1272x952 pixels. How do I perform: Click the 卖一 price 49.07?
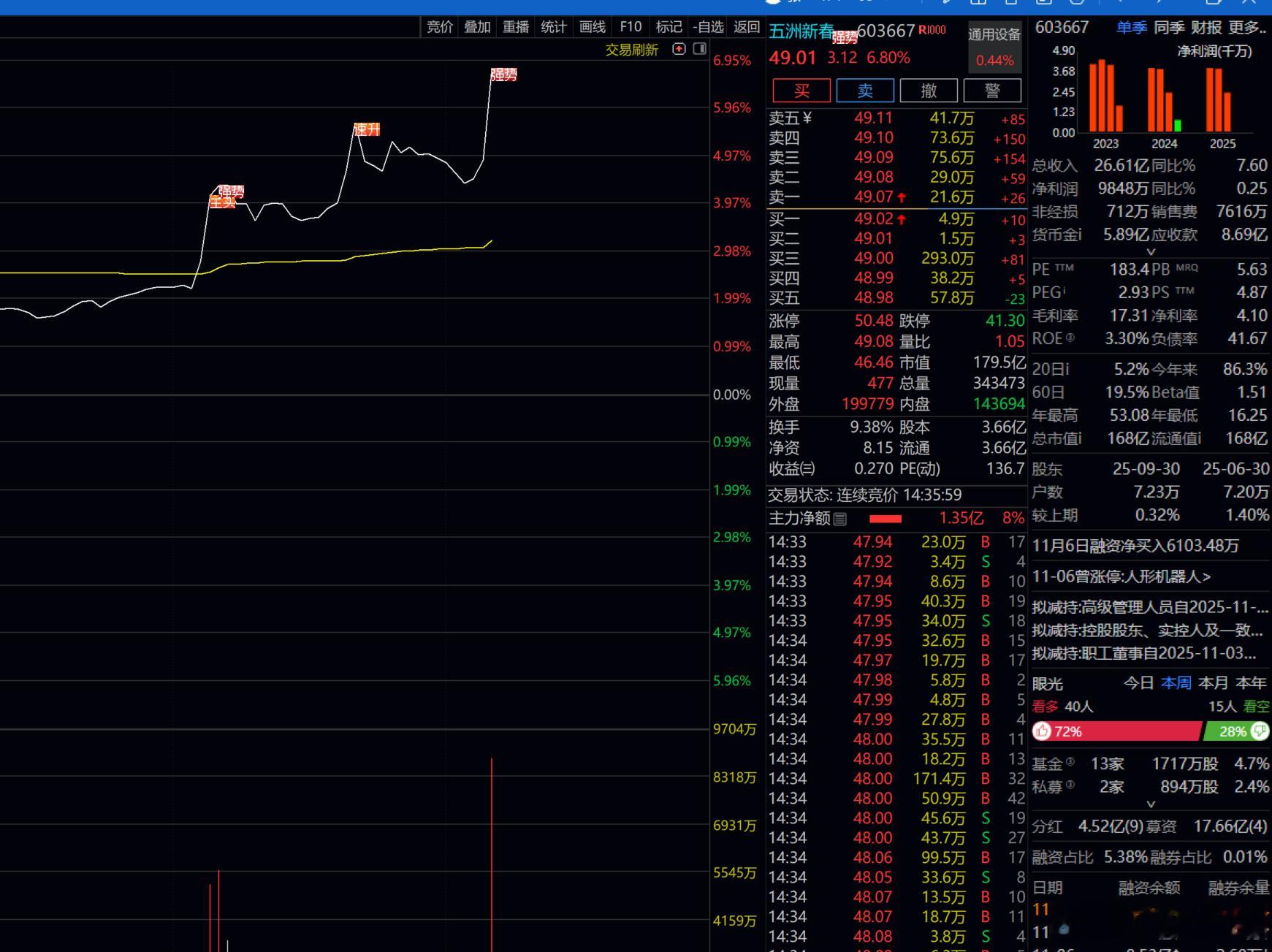pos(873,197)
